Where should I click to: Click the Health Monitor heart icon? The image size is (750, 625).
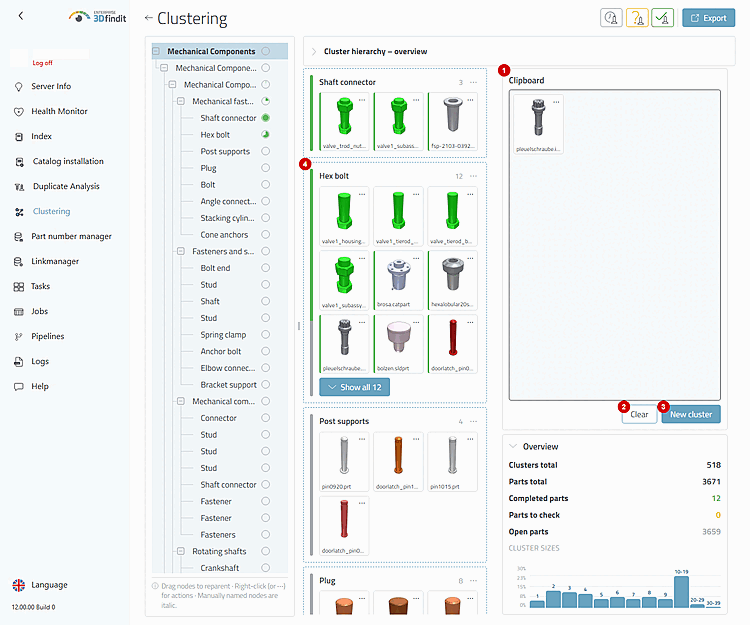(19, 111)
